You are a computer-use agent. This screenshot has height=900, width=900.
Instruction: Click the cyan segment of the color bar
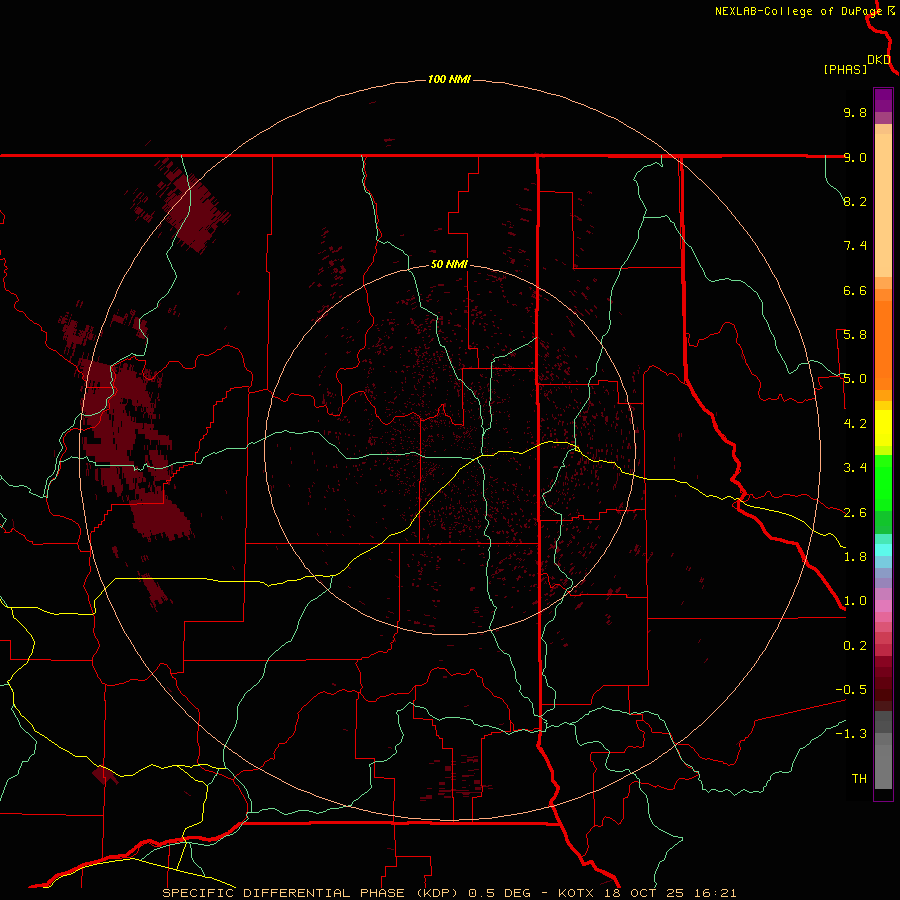pos(883,550)
